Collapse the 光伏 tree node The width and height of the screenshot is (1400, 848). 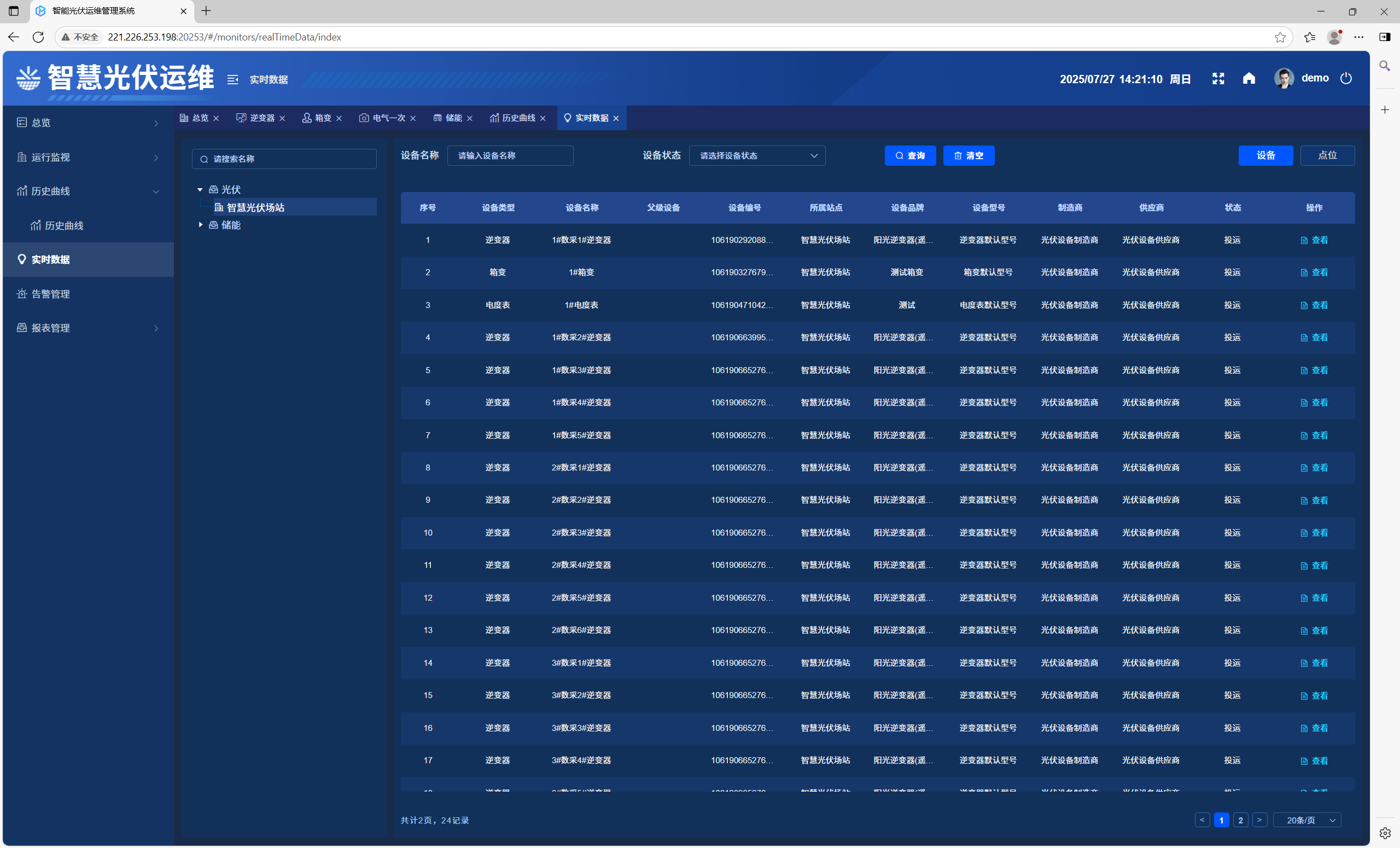pyautogui.click(x=200, y=190)
